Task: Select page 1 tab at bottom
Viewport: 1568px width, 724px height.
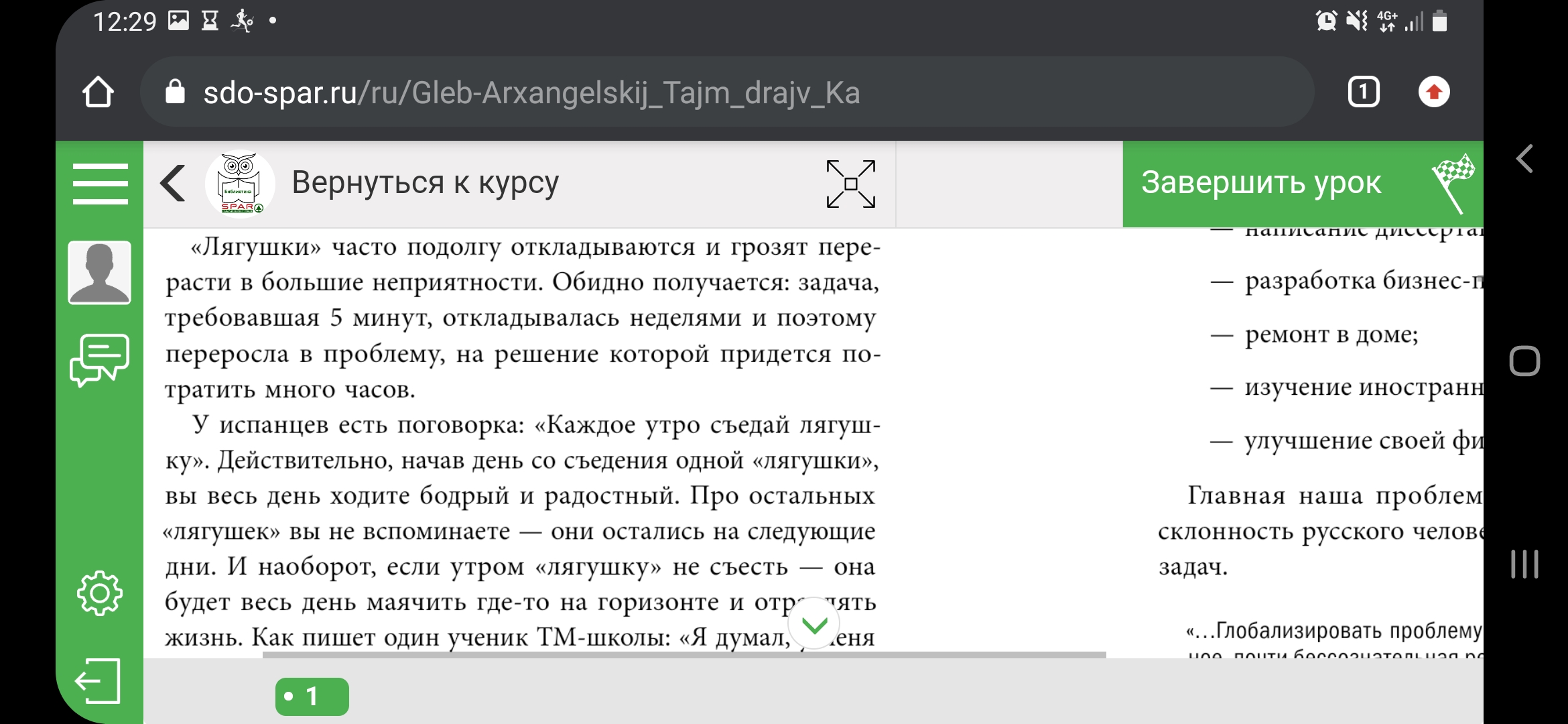Action: pos(312,697)
